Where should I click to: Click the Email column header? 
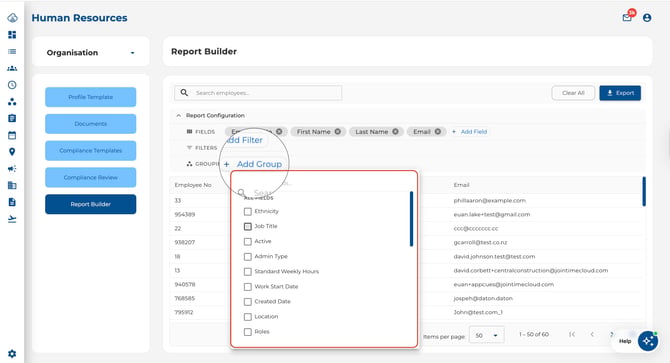461,185
